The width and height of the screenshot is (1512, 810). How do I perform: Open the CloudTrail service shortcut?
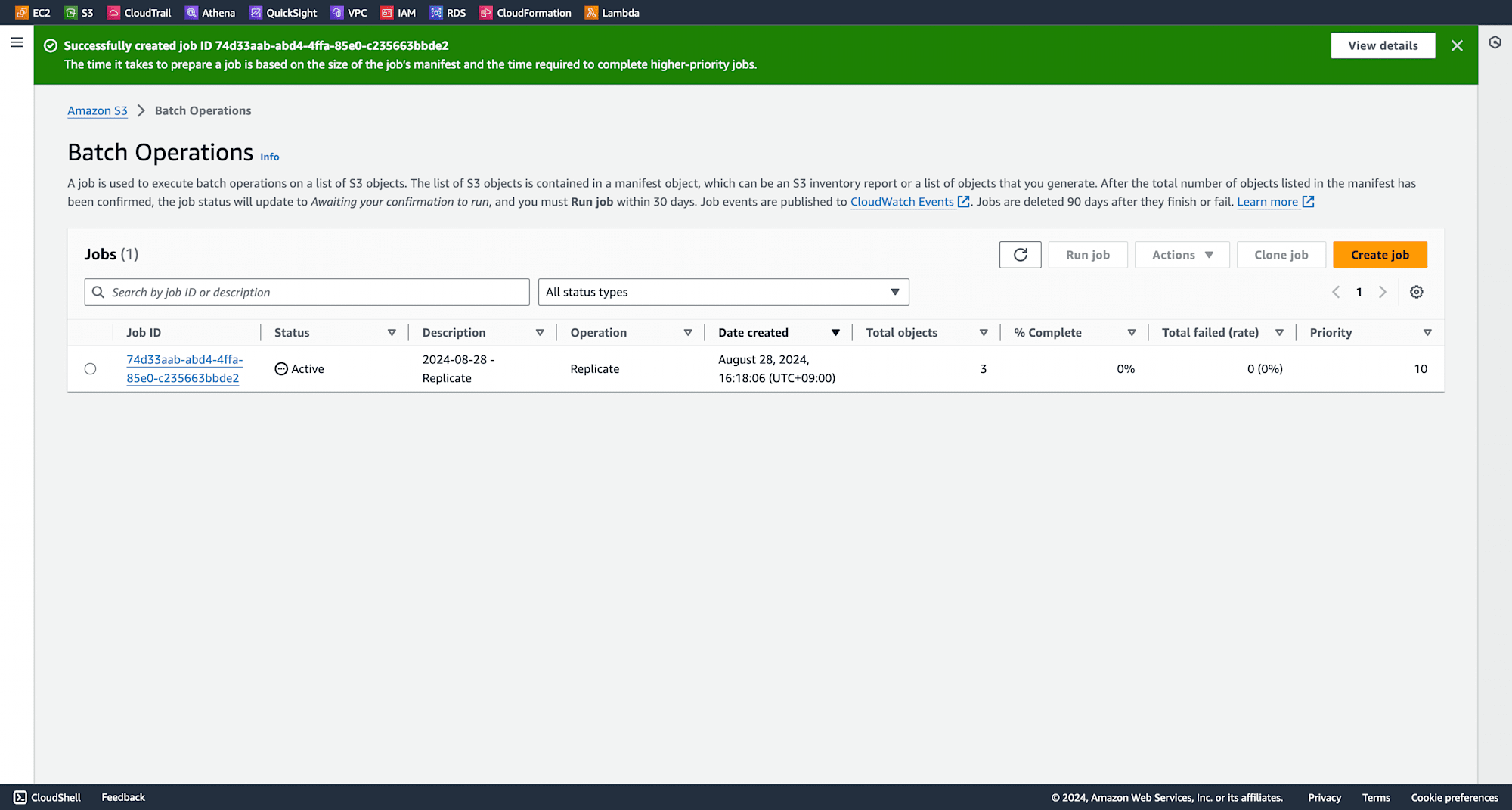click(x=139, y=13)
